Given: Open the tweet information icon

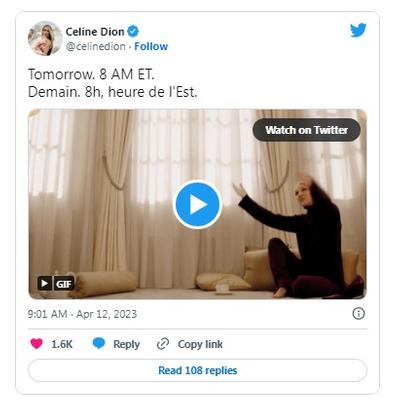Looking at the screenshot, I should pos(359,313).
